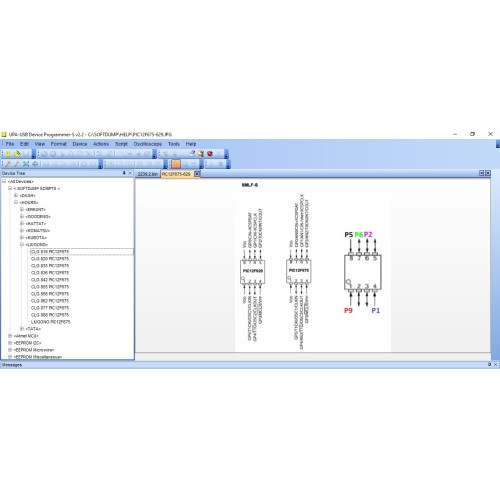
Task: Click the green circular arrows icon
Action: click(35, 164)
